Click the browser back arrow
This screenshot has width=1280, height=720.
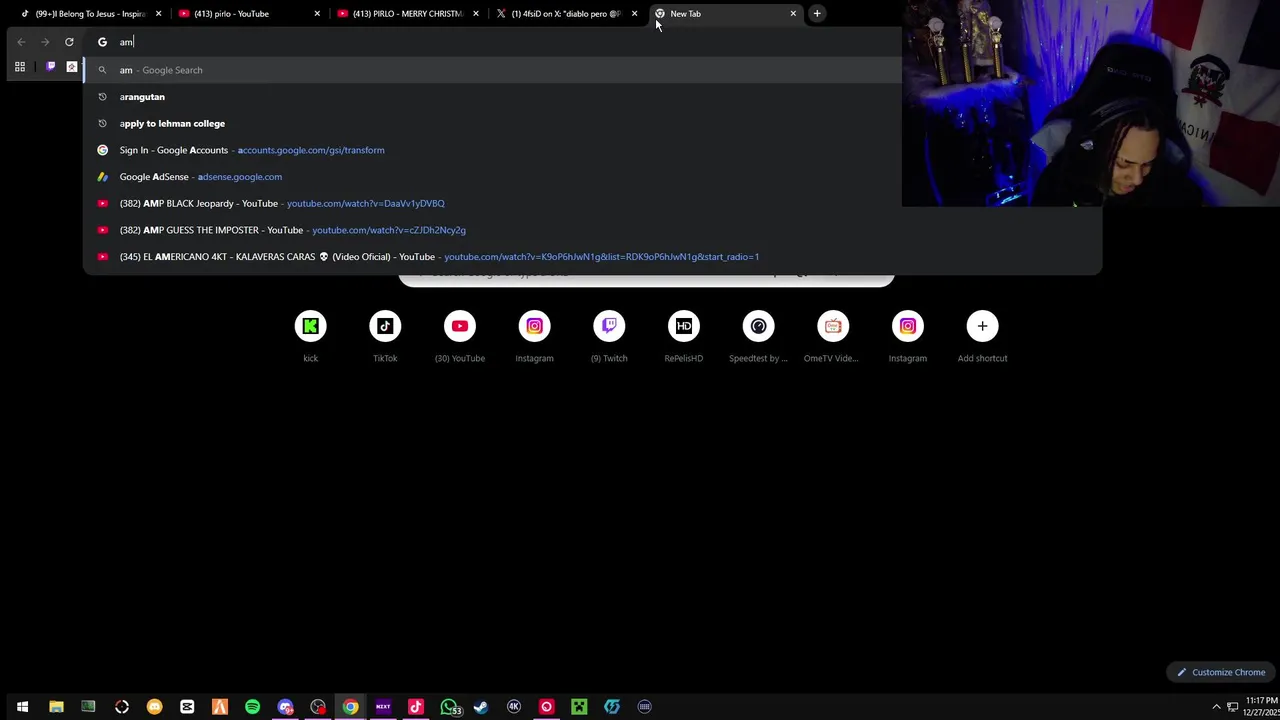21,42
